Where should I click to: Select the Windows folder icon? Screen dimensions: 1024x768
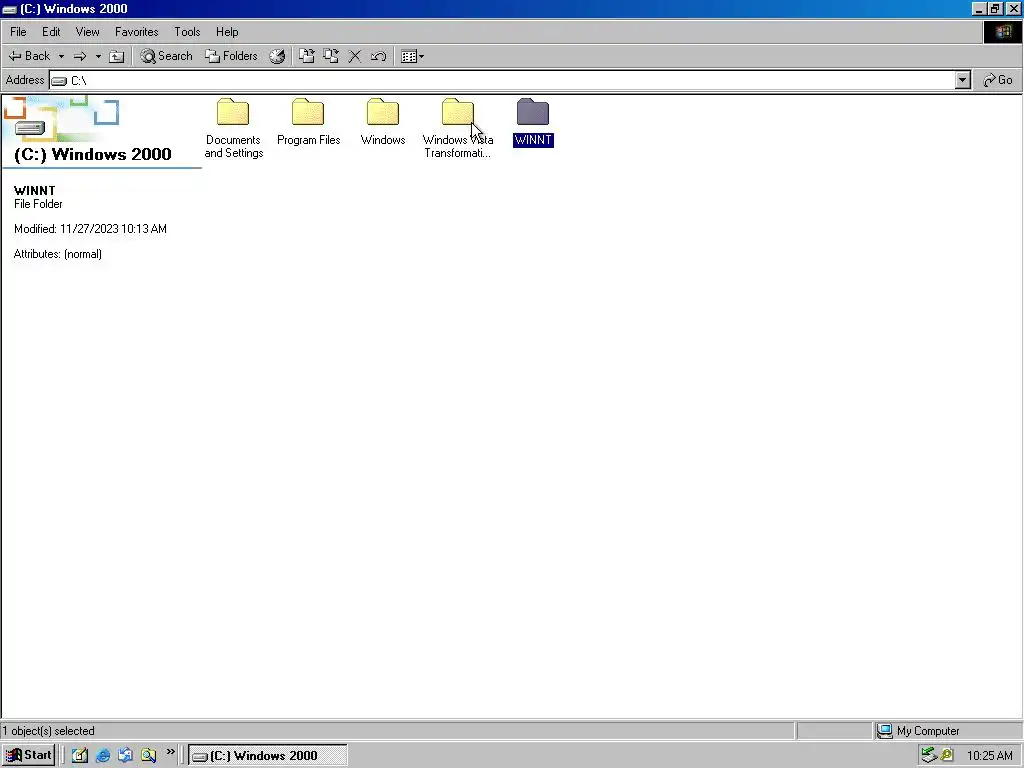coord(383,112)
